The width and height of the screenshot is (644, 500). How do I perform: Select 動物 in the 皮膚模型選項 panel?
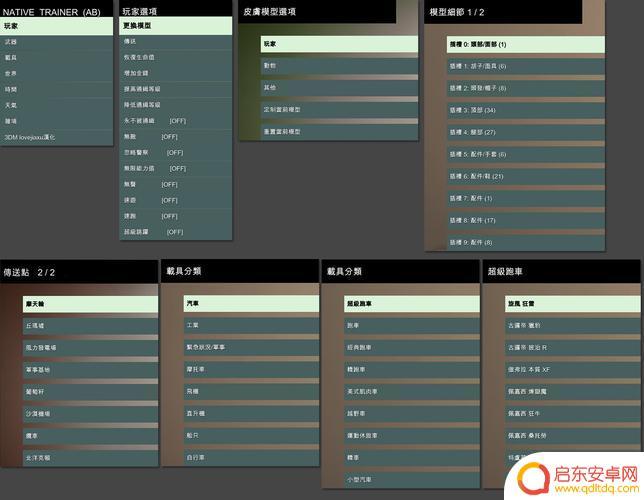[339, 66]
